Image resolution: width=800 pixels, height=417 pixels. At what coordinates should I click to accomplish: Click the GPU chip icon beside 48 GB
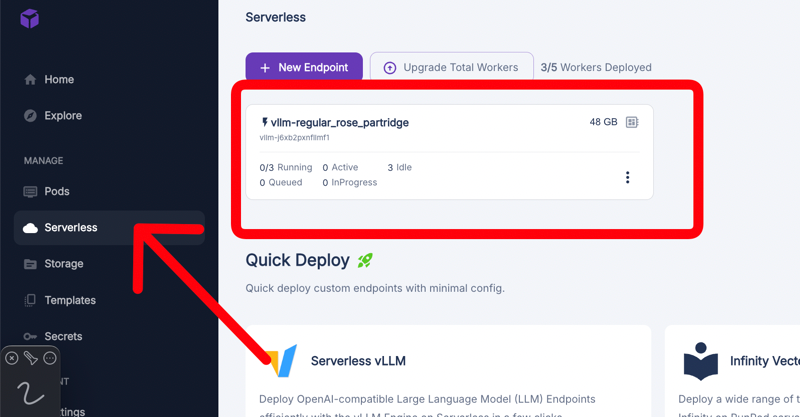tap(632, 122)
